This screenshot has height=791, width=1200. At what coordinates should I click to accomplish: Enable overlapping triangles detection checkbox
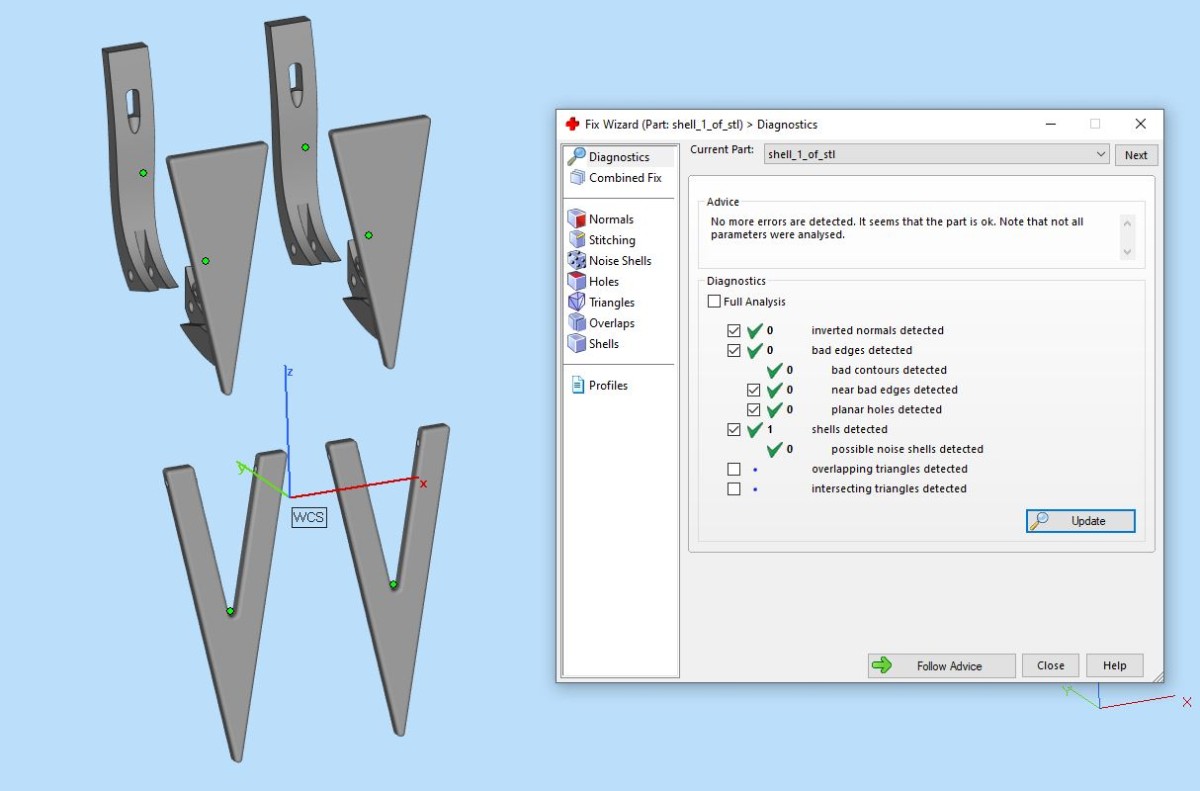[x=734, y=469]
